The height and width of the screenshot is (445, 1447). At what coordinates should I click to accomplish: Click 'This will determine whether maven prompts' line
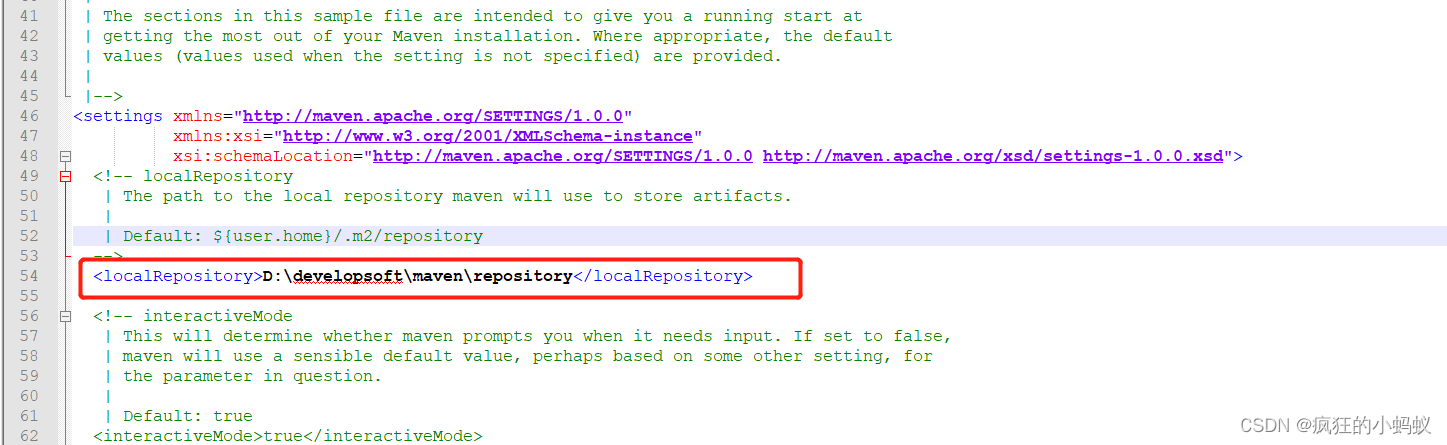tap(537, 336)
